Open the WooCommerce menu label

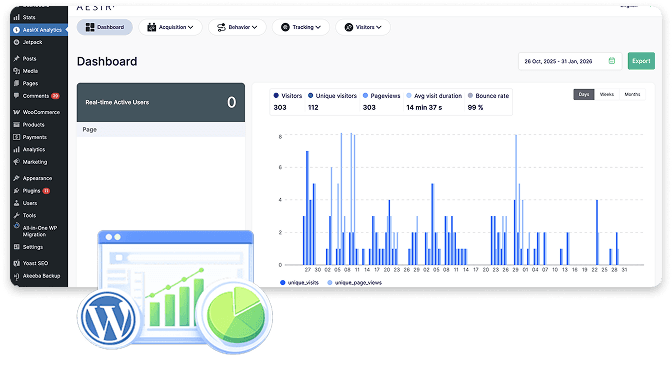pos(41,112)
